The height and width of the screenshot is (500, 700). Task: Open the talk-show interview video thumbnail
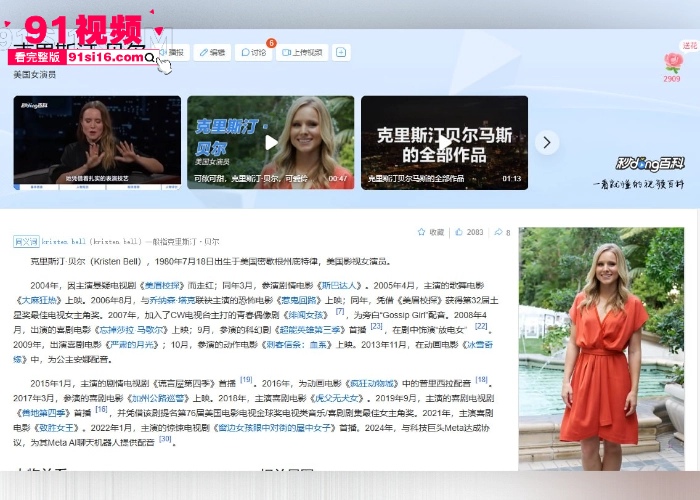click(x=97, y=142)
